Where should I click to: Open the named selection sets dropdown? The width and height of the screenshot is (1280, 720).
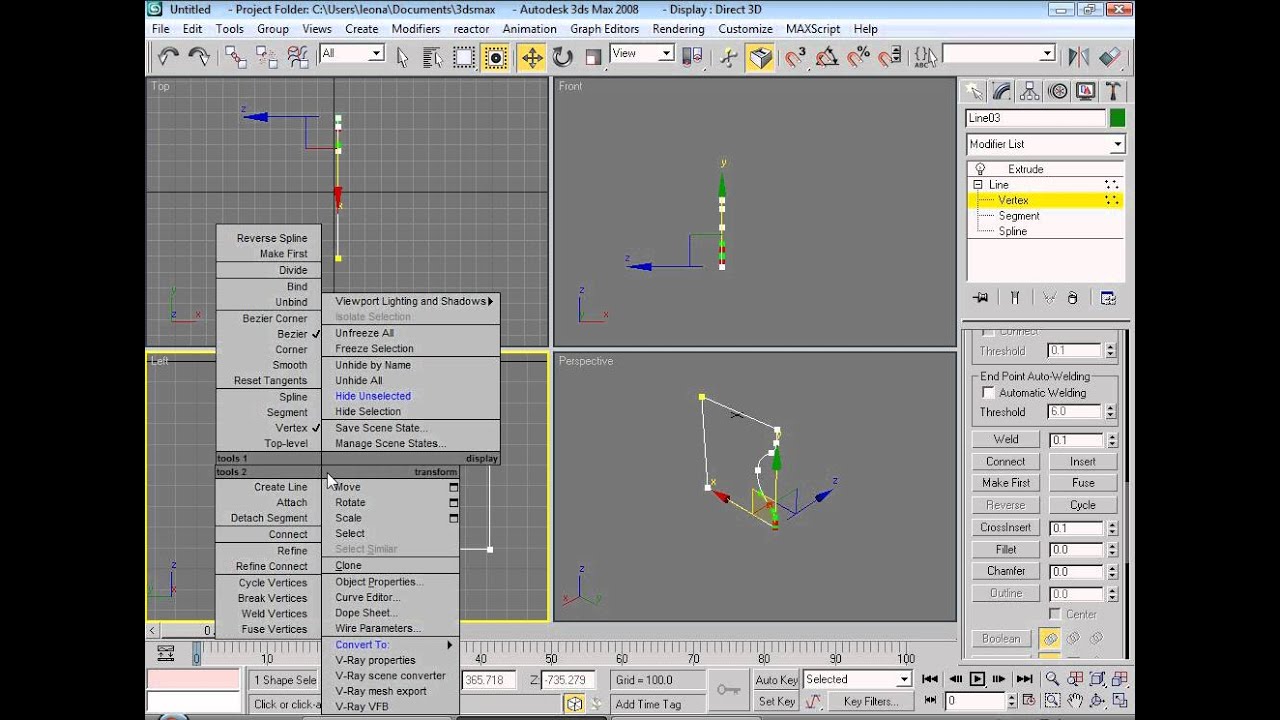999,53
